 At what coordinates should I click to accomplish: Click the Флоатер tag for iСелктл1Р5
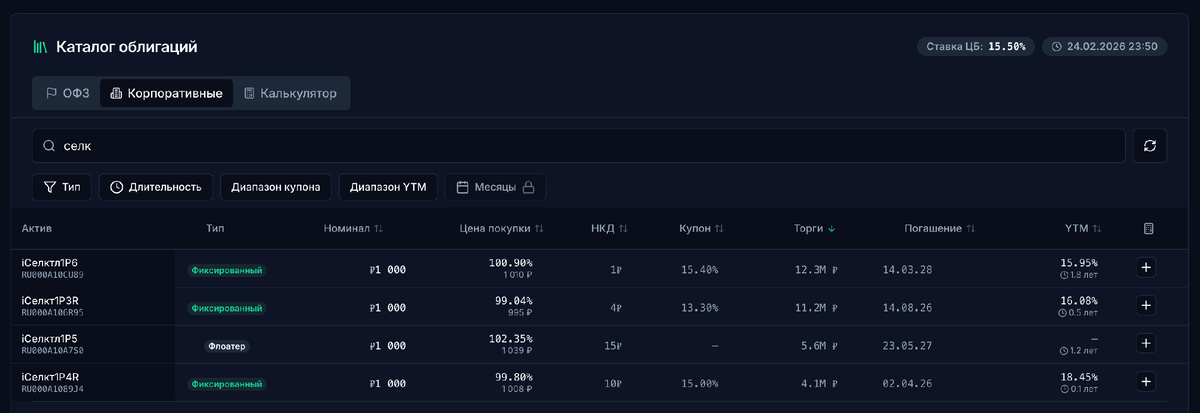227,346
